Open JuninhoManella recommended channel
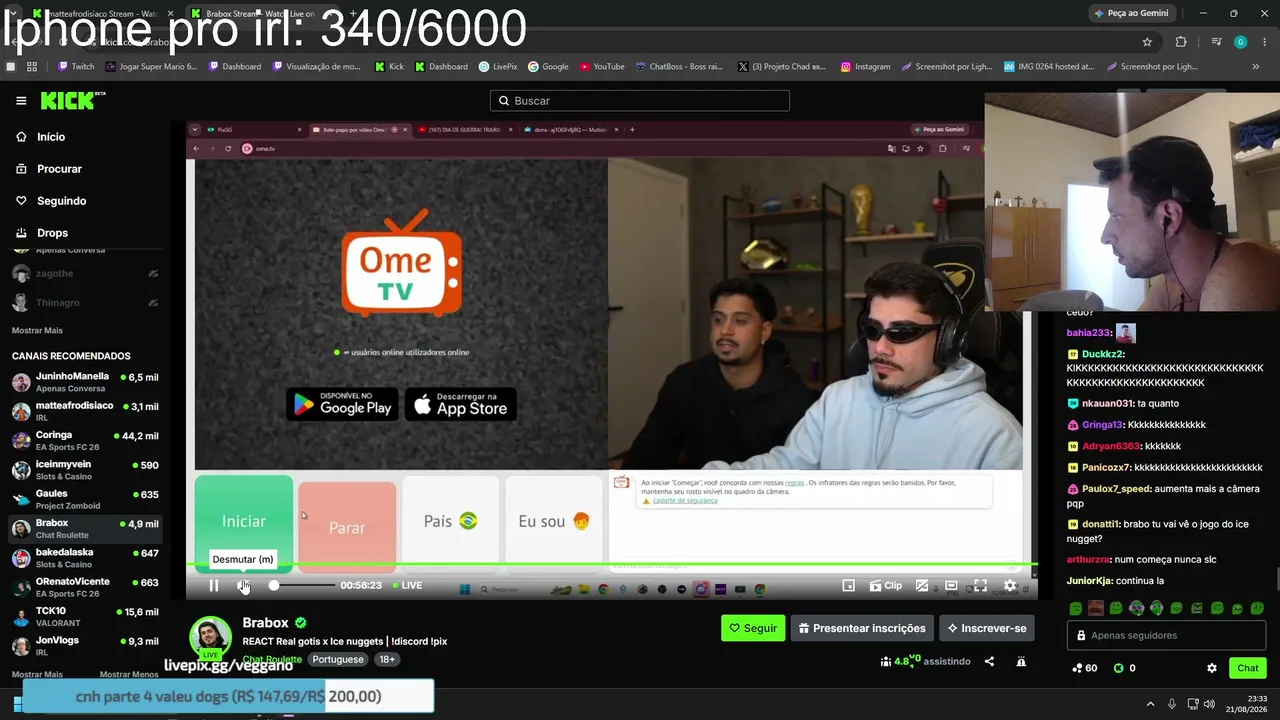Screen dimensions: 1280x720 [85, 382]
